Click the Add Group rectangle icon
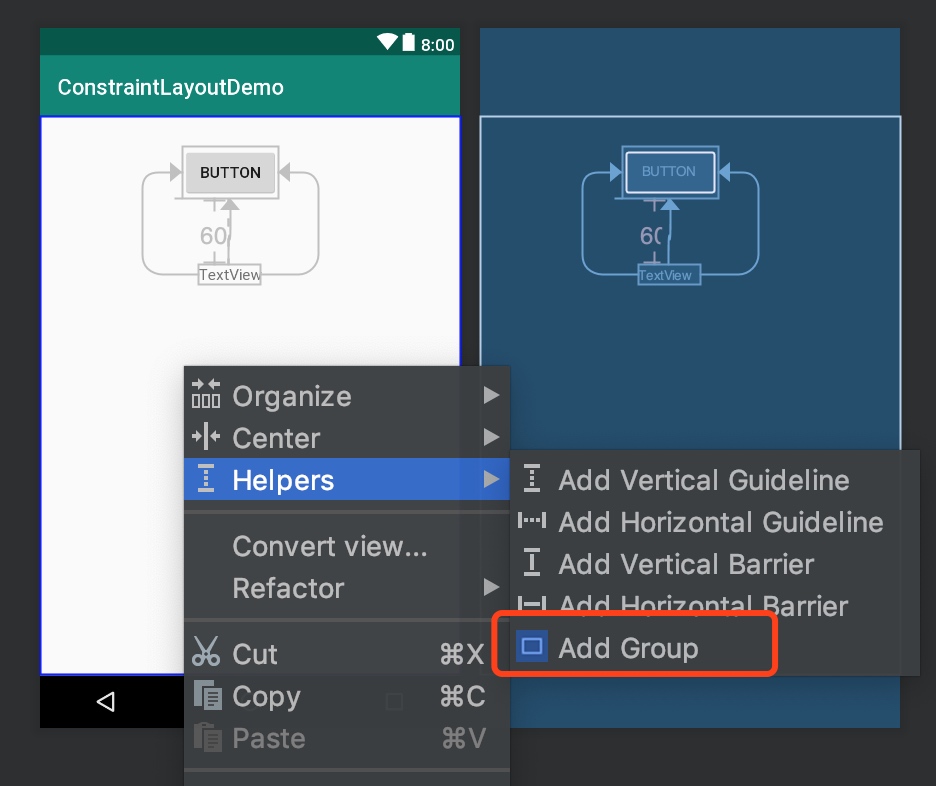This screenshot has width=936, height=786. pyautogui.click(x=531, y=647)
